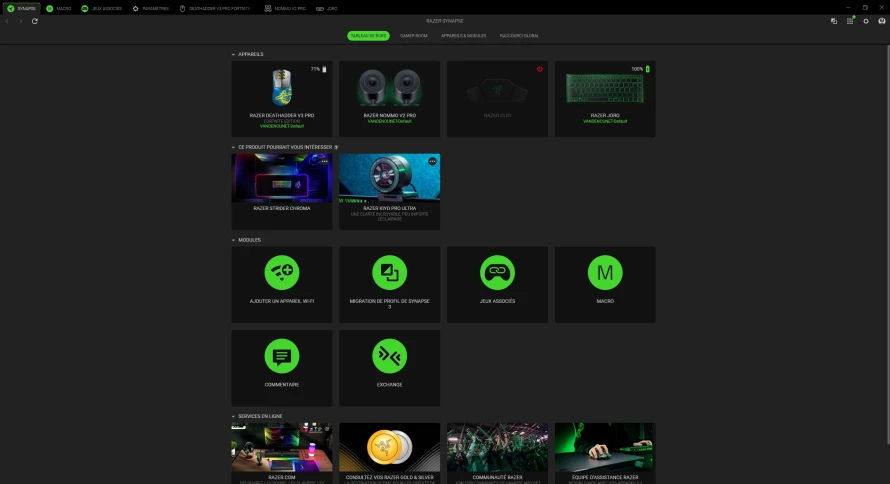Switch to the Macro top tab
The width and height of the screenshot is (890, 484).
[x=58, y=9]
